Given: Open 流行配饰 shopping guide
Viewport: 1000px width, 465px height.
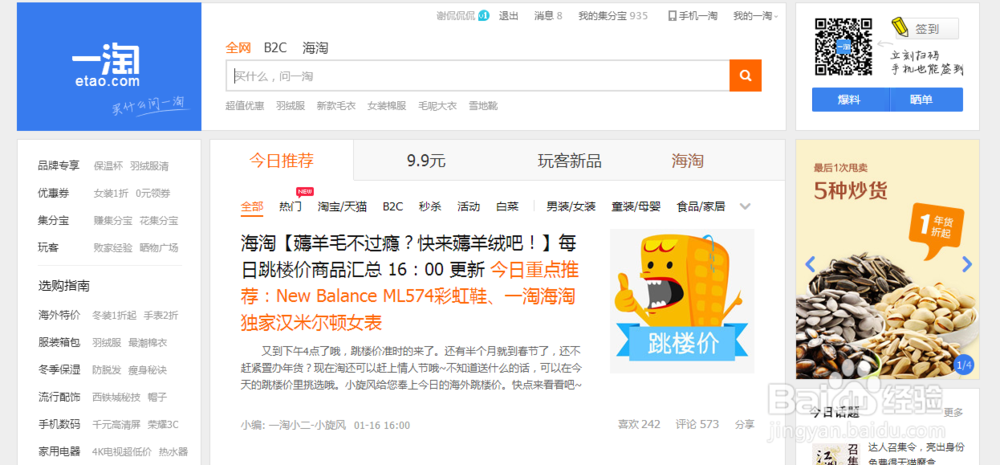Looking at the screenshot, I should 59,397.
